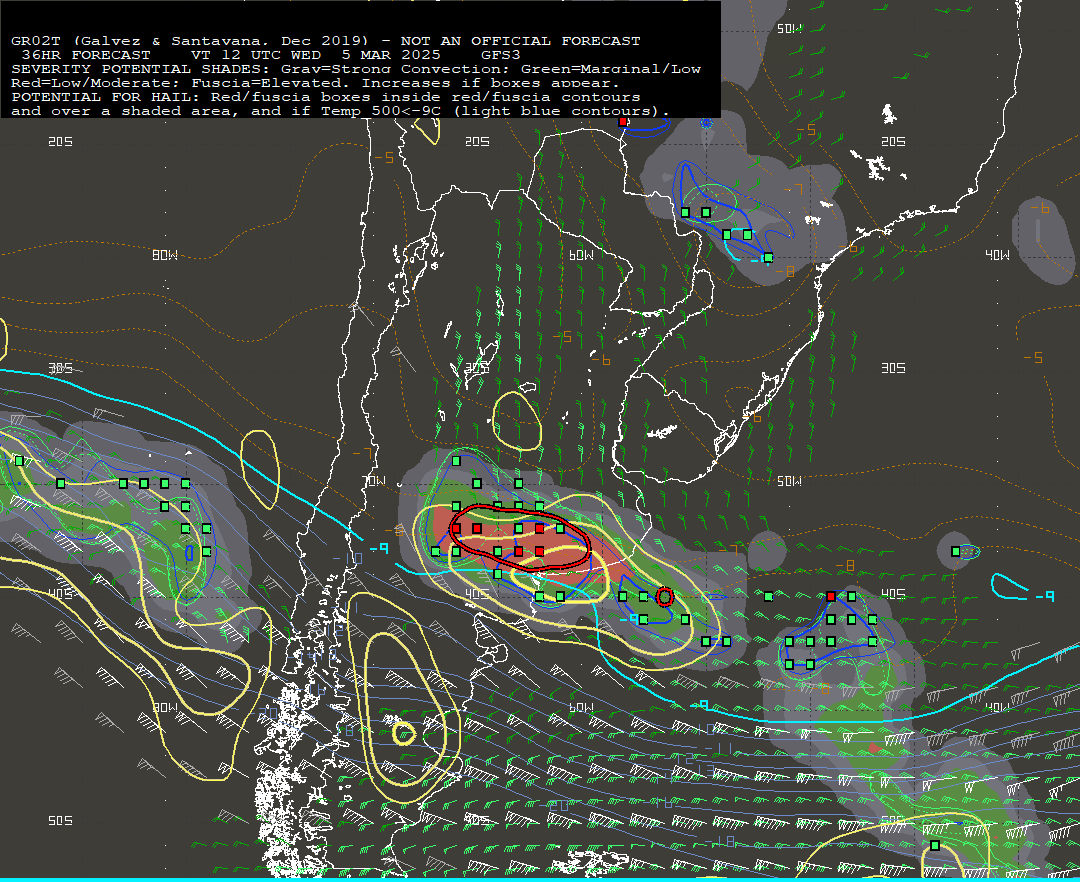Click the leftmost '50S' latitude label
Image resolution: width=1080 pixels, height=882 pixels.
pos(61,821)
